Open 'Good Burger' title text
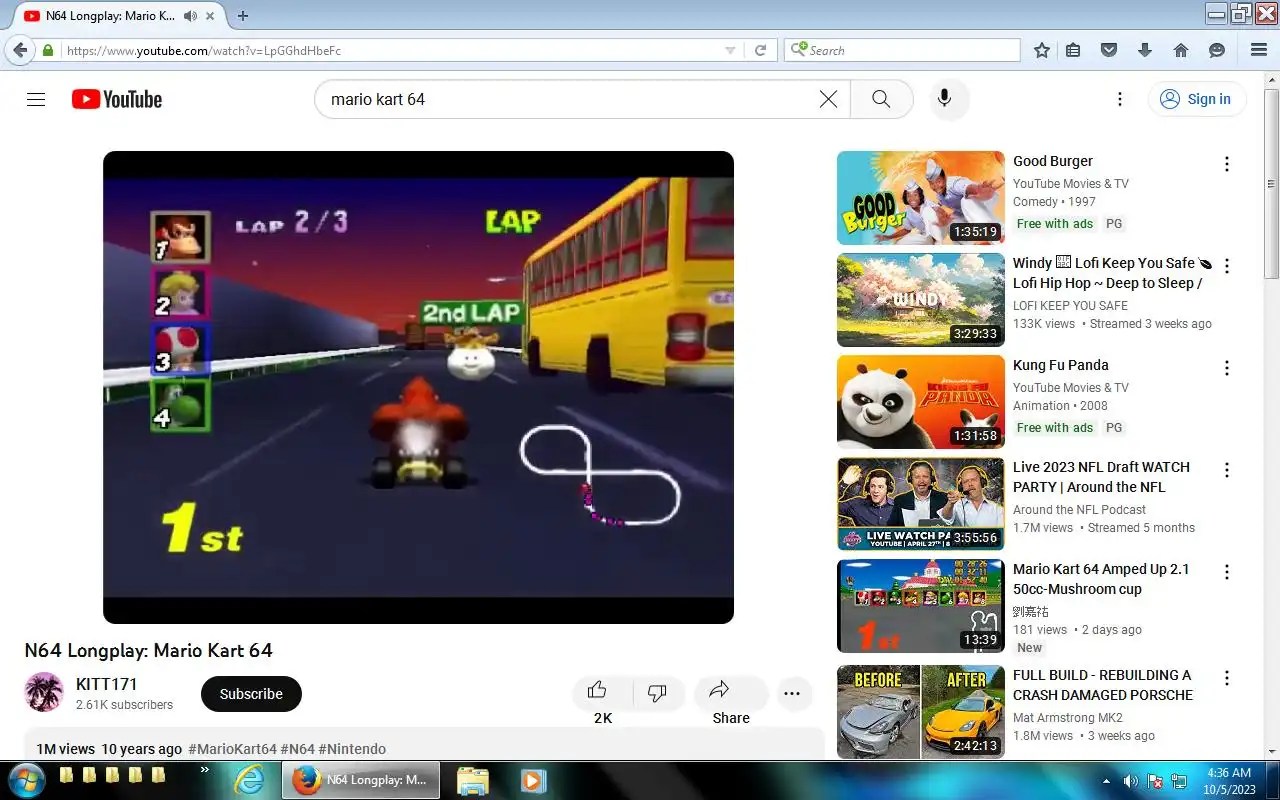The image size is (1280, 800). pos(1053,161)
